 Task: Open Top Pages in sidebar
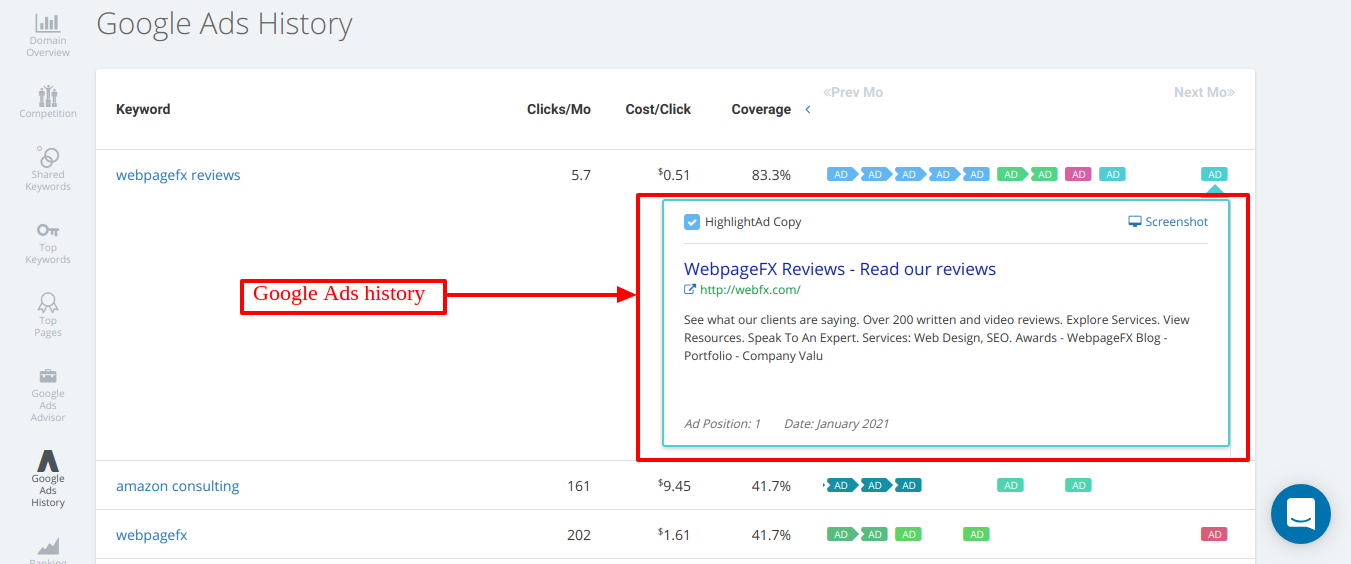[x=47, y=315]
